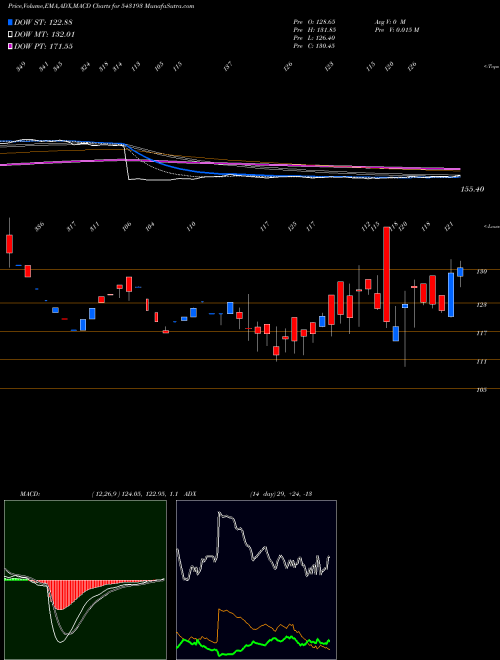The height and width of the screenshot is (660, 500).
Task: Click the tallest red candlestick
Action: (386, 274)
